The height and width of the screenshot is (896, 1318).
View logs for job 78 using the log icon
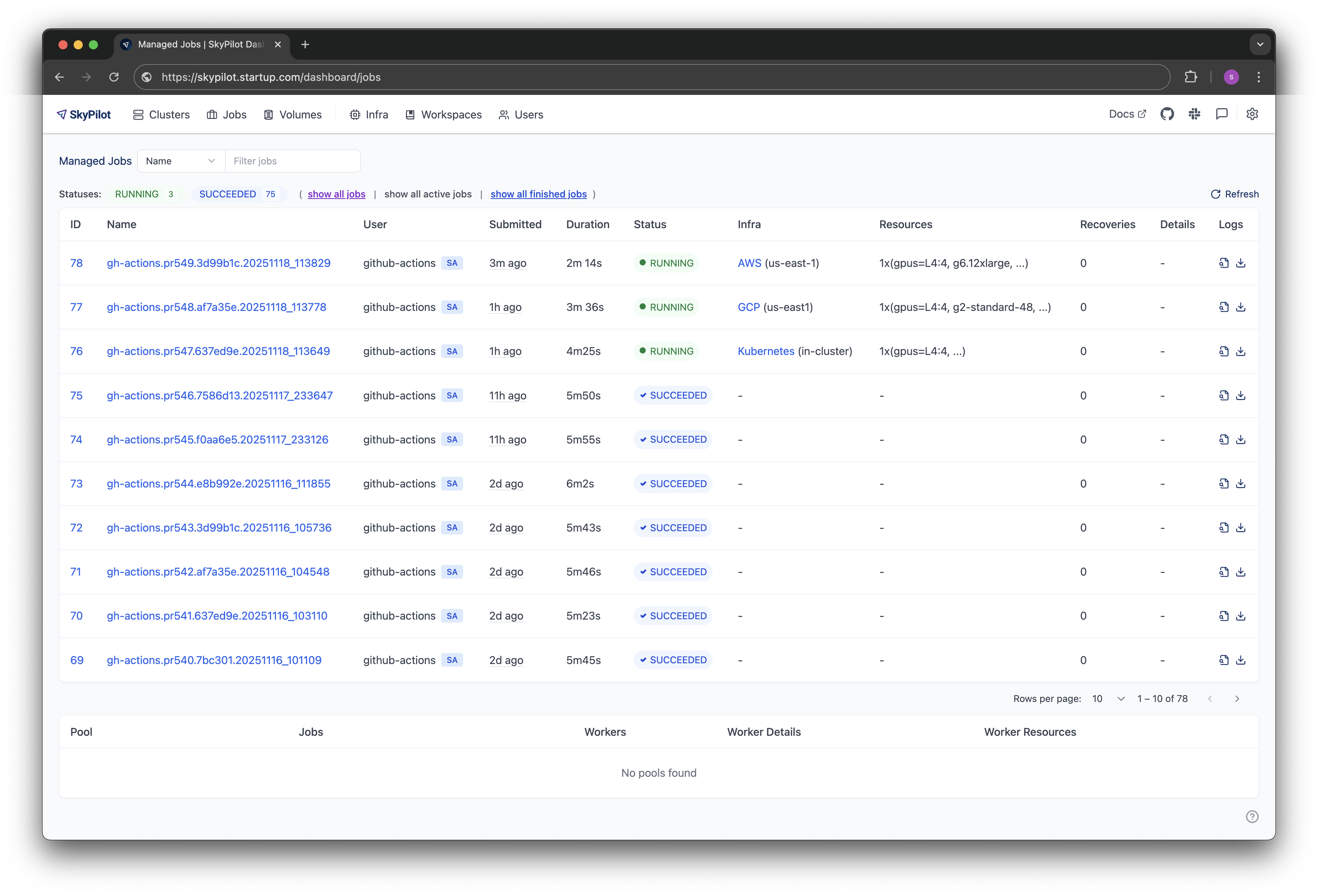(1223, 263)
